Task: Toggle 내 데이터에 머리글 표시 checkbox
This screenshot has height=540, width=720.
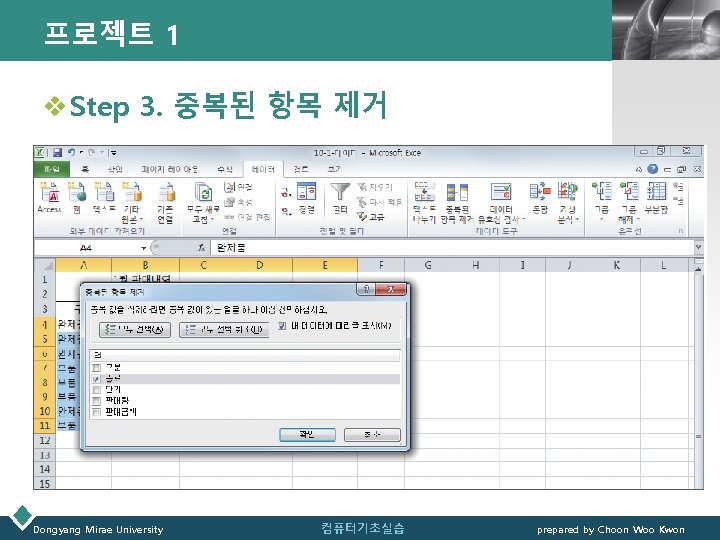Action: [x=282, y=326]
